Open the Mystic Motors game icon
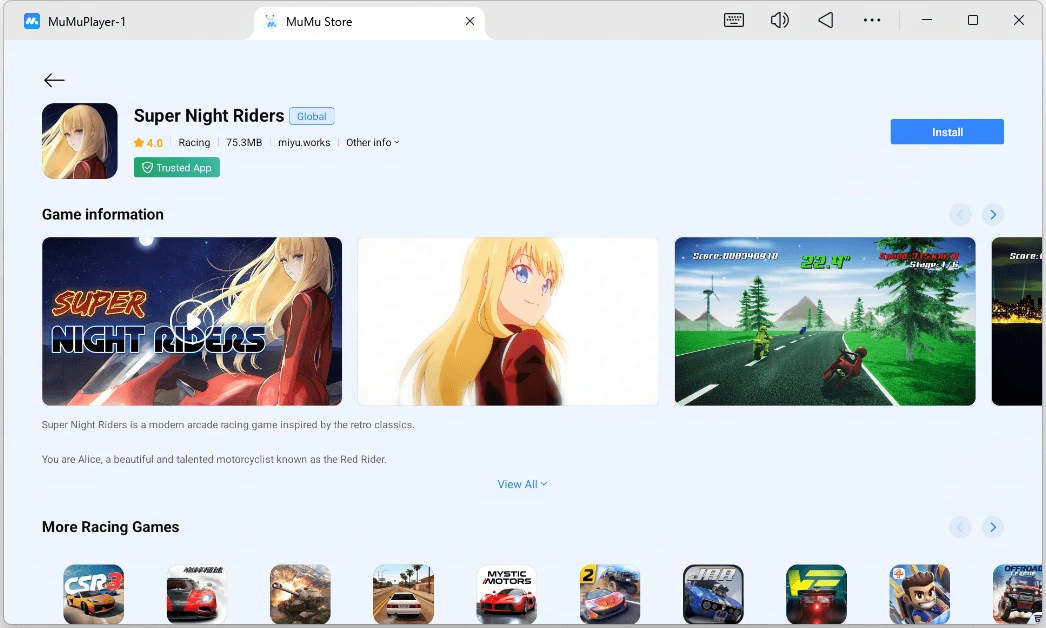The width and height of the screenshot is (1046, 628). (x=507, y=594)
